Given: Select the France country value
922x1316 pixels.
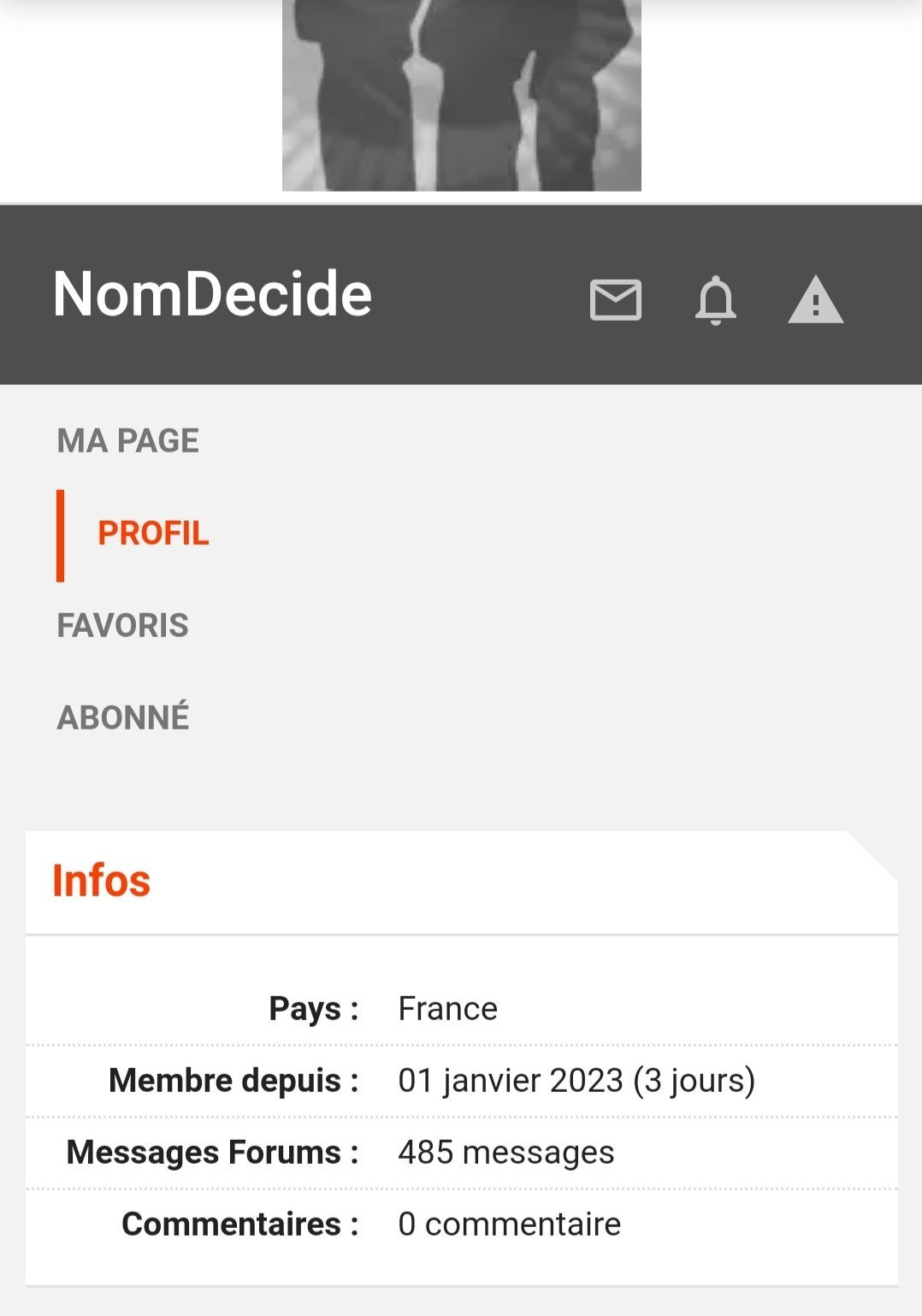Looking at the screenshot, I should point(448,1008).
